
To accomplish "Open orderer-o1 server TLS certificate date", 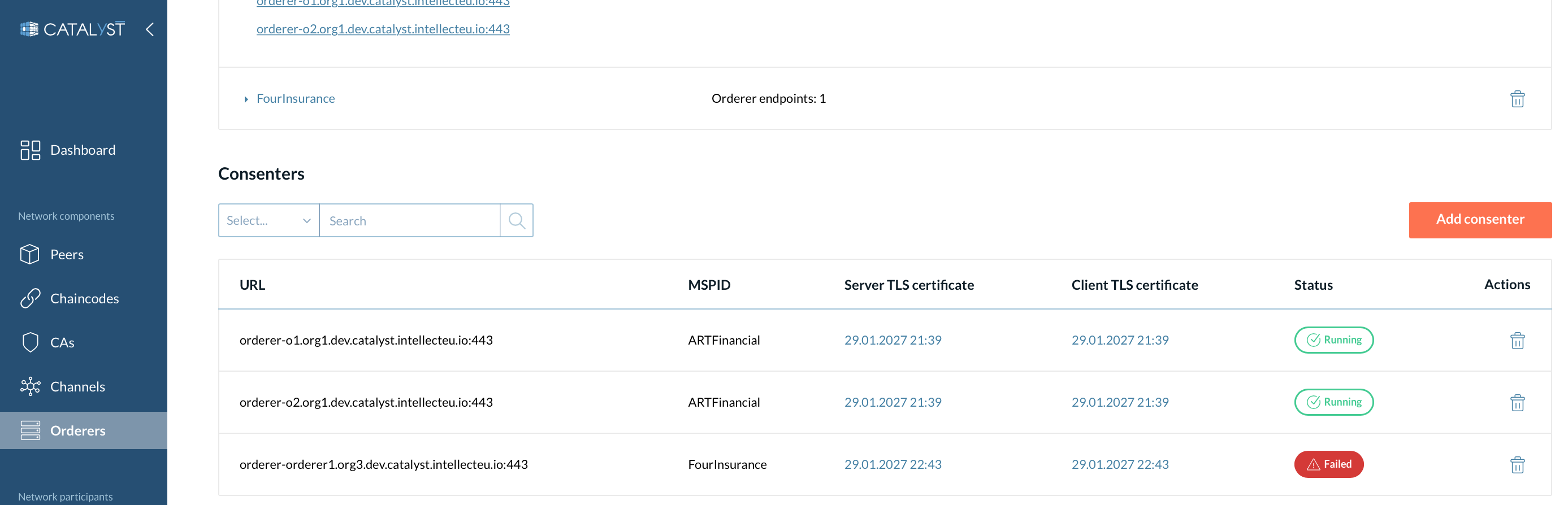I will click(893, 340).
